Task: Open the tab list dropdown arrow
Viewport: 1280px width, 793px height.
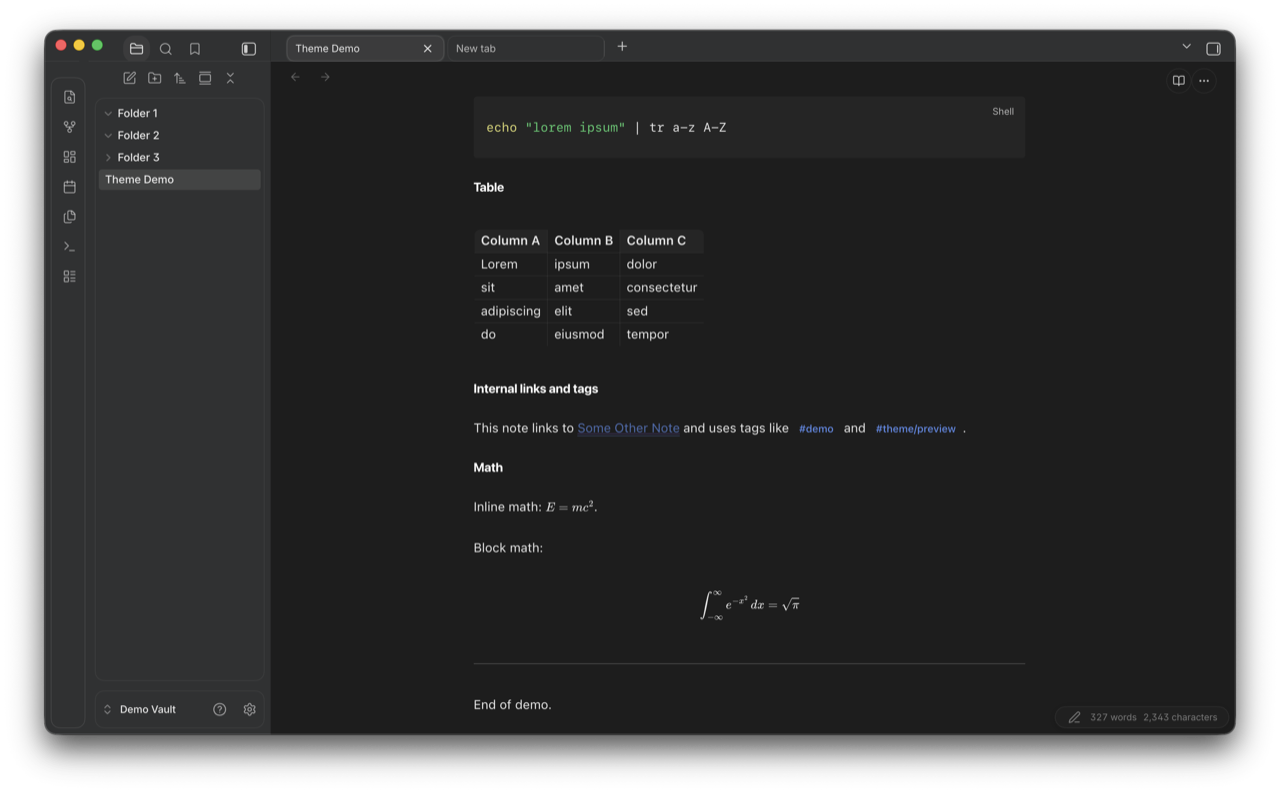Action: 1186,47
